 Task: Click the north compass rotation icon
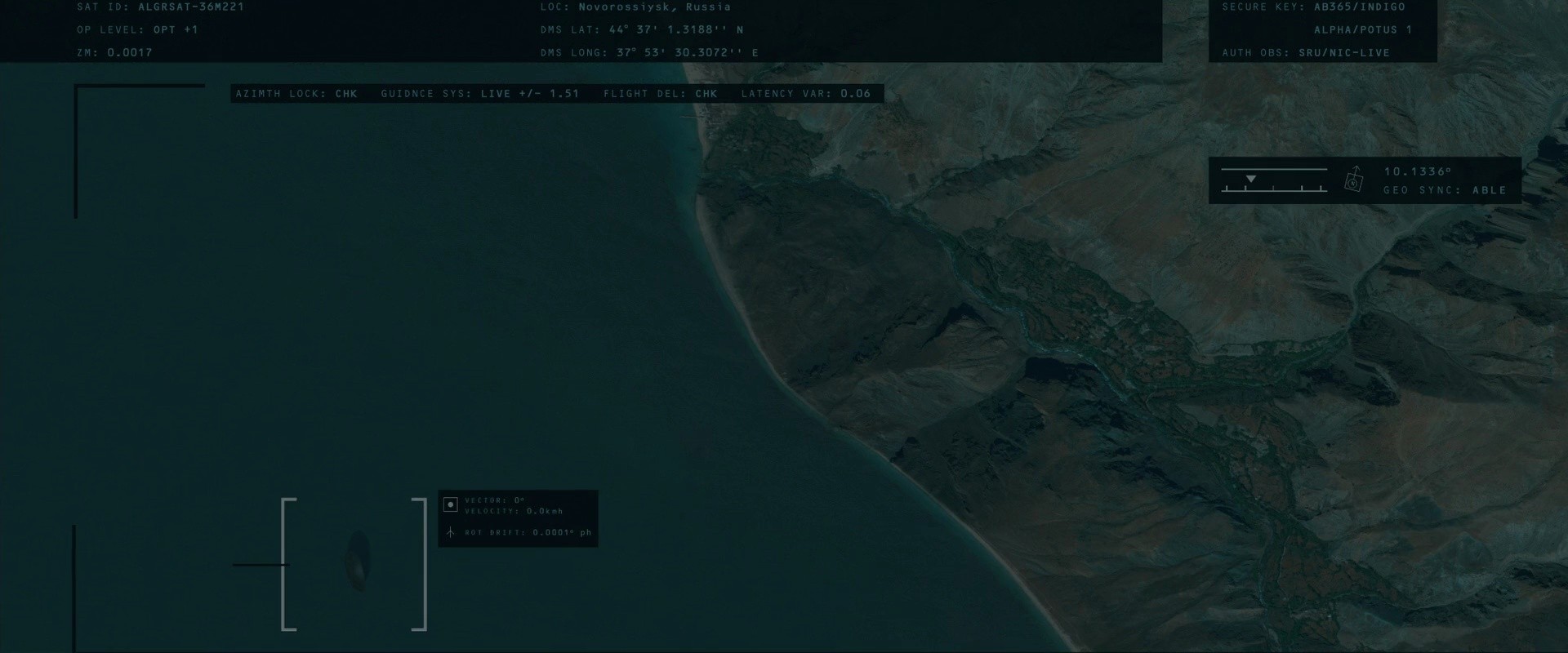click(1353, 180)
